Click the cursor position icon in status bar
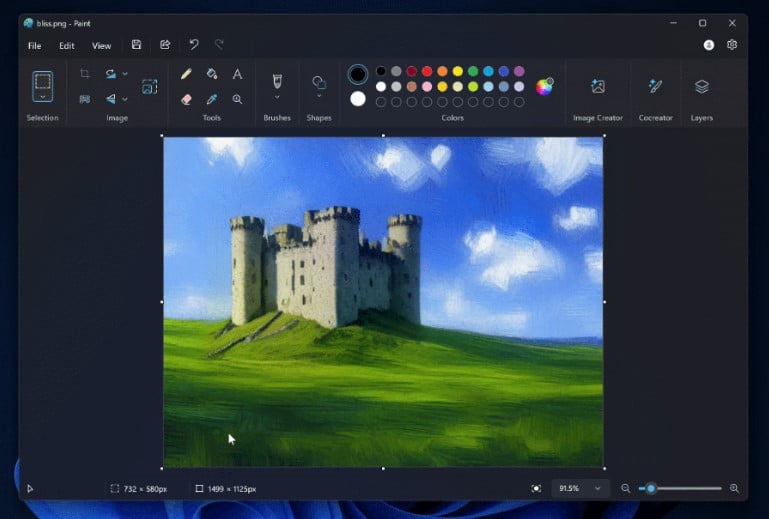 point(30,489)
